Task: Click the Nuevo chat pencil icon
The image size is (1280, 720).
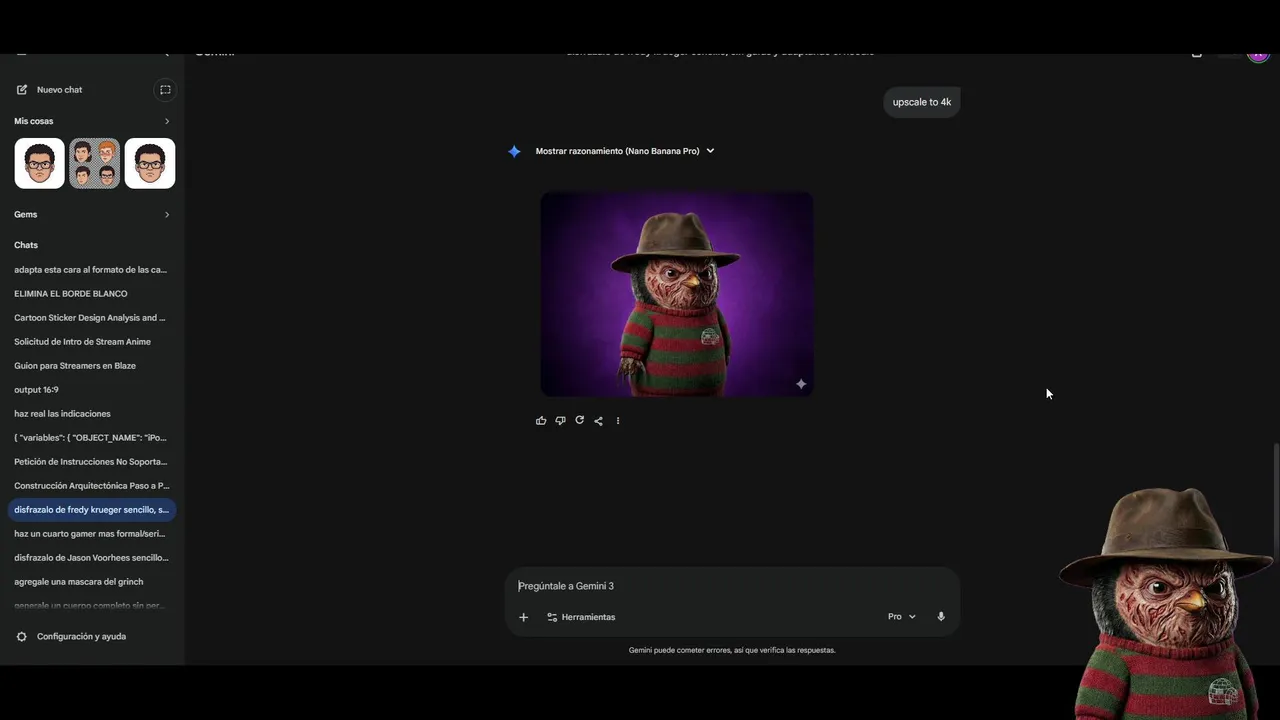Action: [22, 90]
